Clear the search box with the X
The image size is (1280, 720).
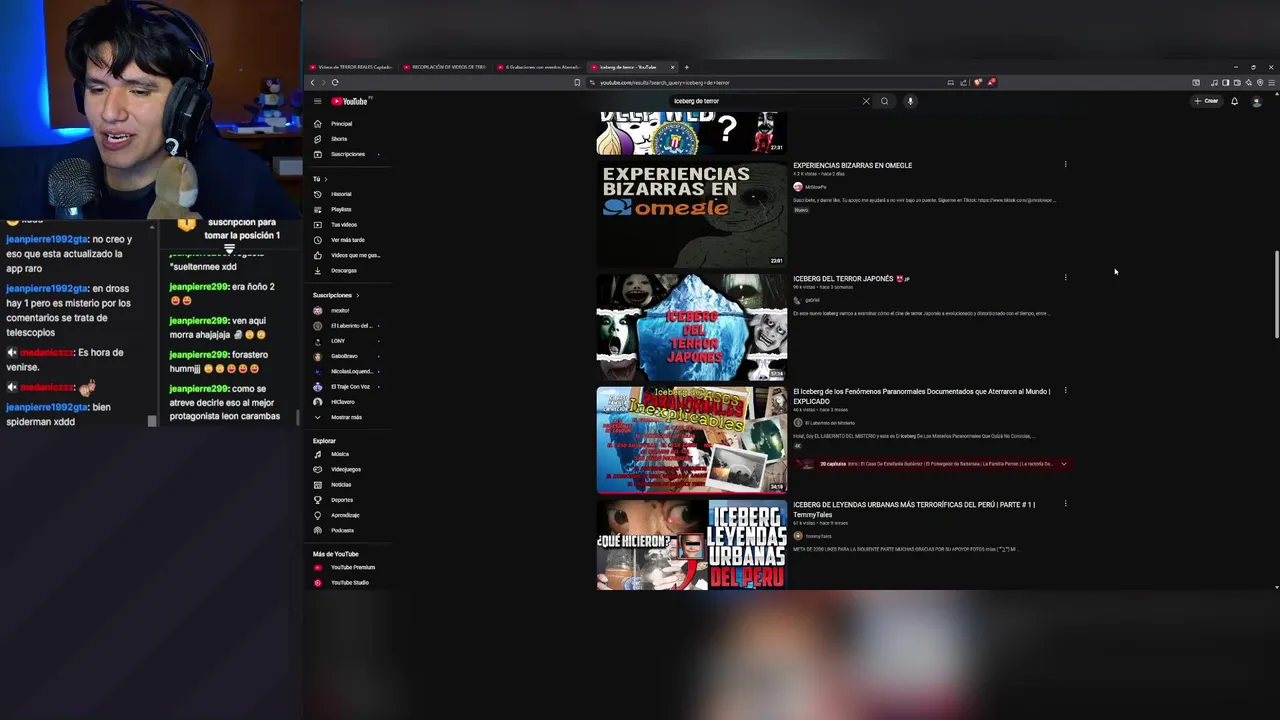(x=866, y=101)
